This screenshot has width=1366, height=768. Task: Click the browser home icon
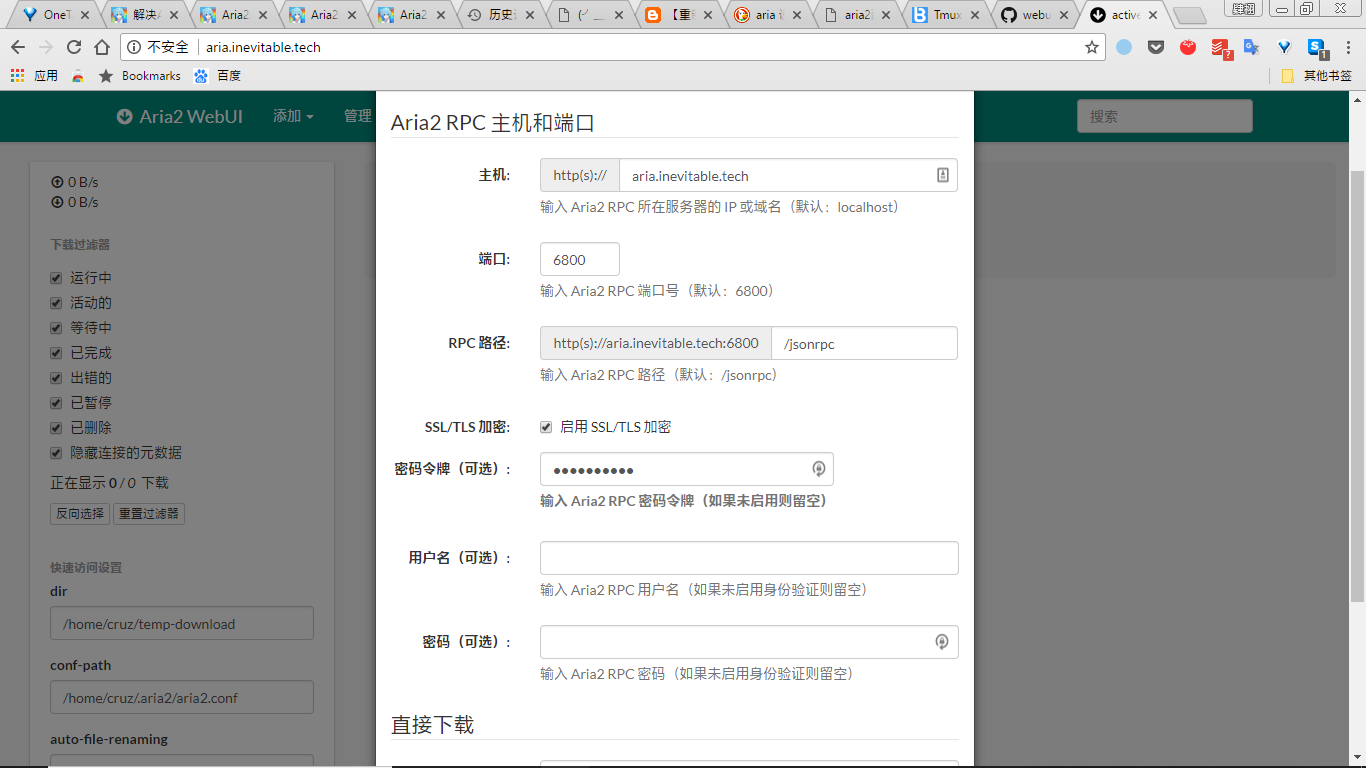click(102, 47)
